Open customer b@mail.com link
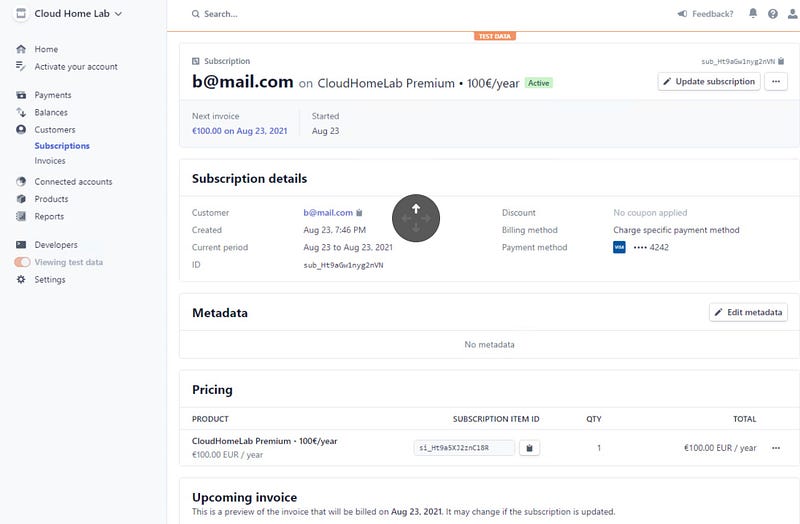The width and height of the screenshot is (800, 524). click(x=328, y=213)
